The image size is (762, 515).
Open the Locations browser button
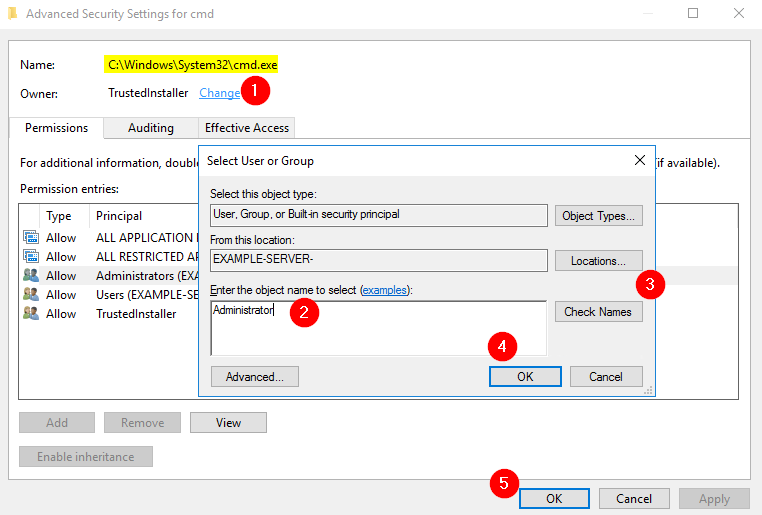pyautogui.click(x=599, y=261)
